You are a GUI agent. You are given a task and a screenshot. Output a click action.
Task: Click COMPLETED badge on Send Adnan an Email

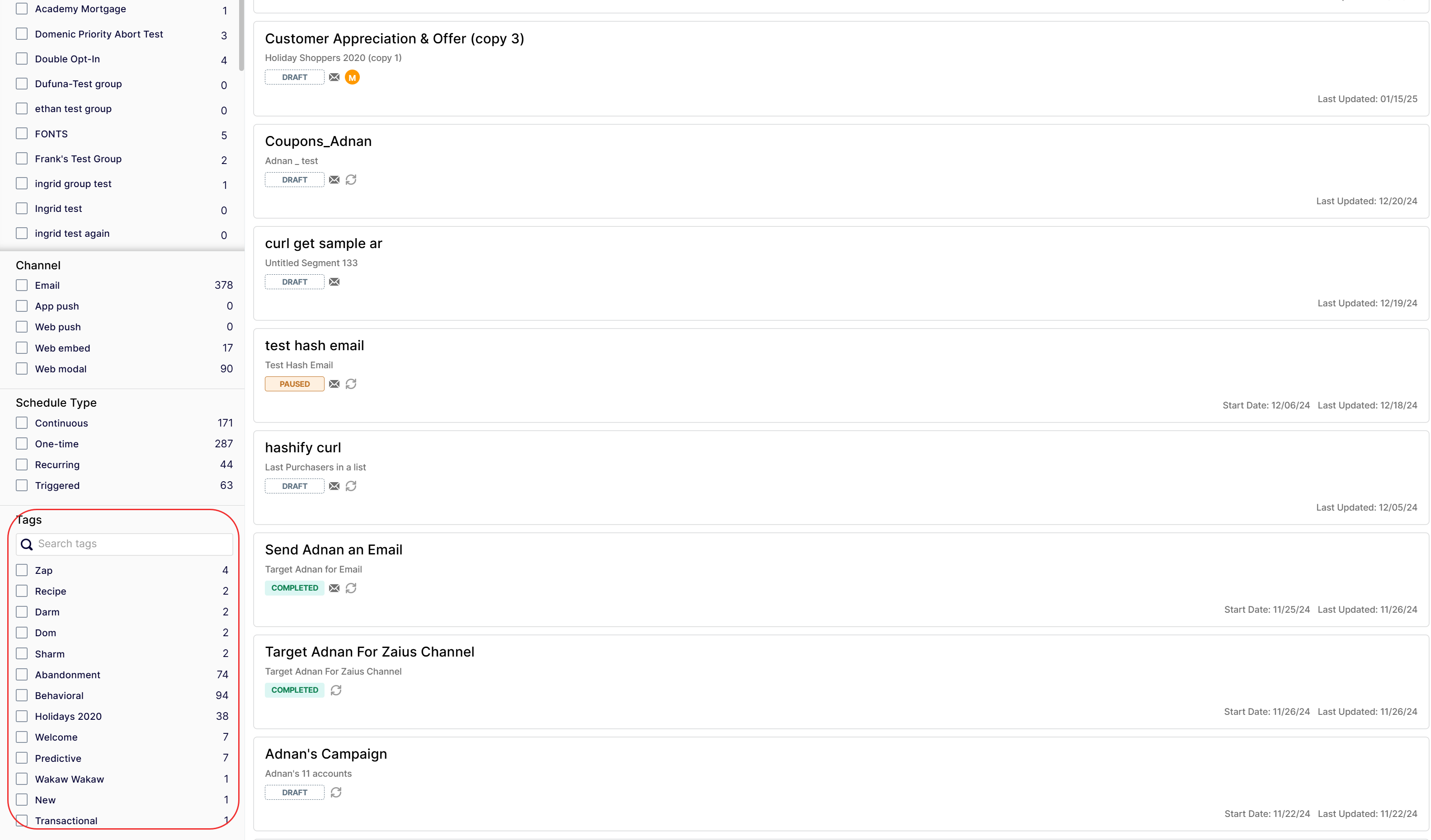[x=294, y=588]
